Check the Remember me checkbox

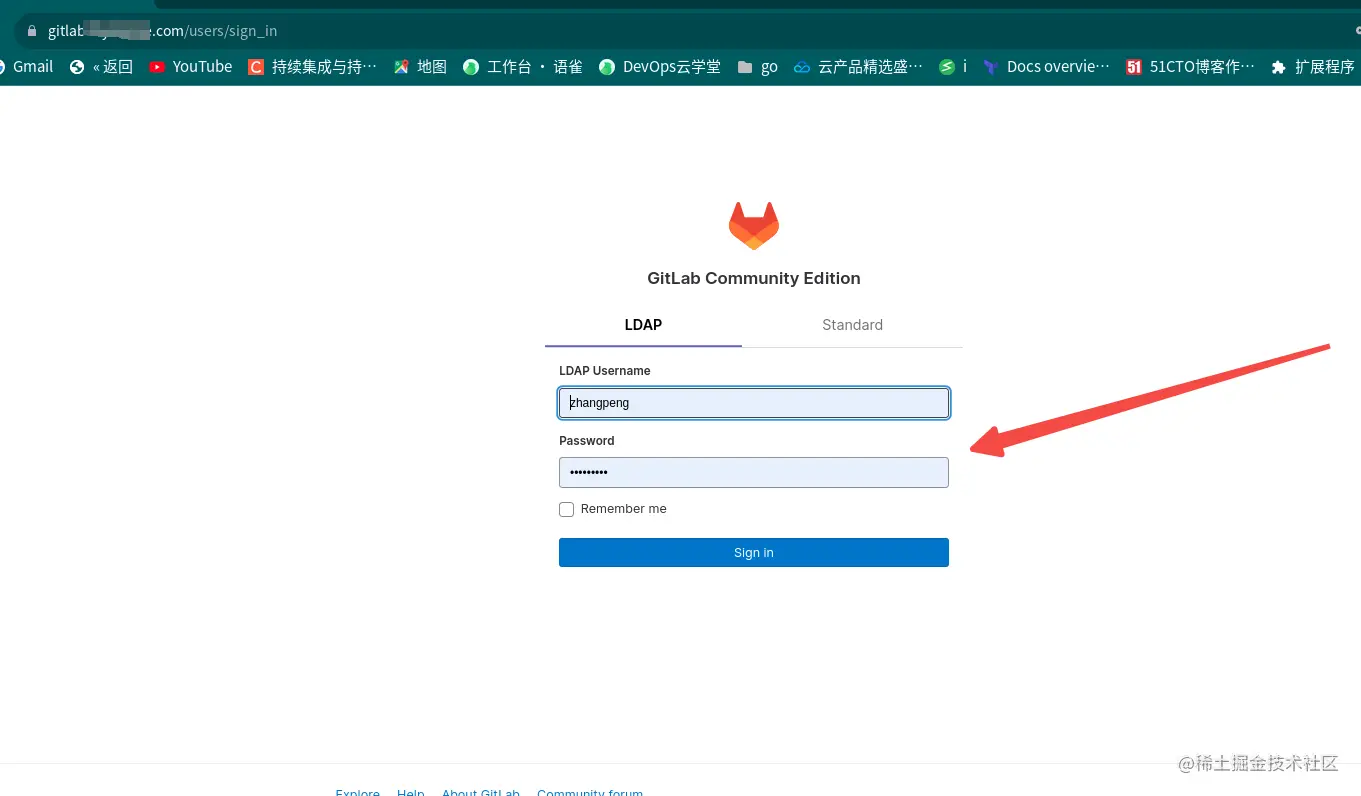pyautogui.click(x=567, y=509)
